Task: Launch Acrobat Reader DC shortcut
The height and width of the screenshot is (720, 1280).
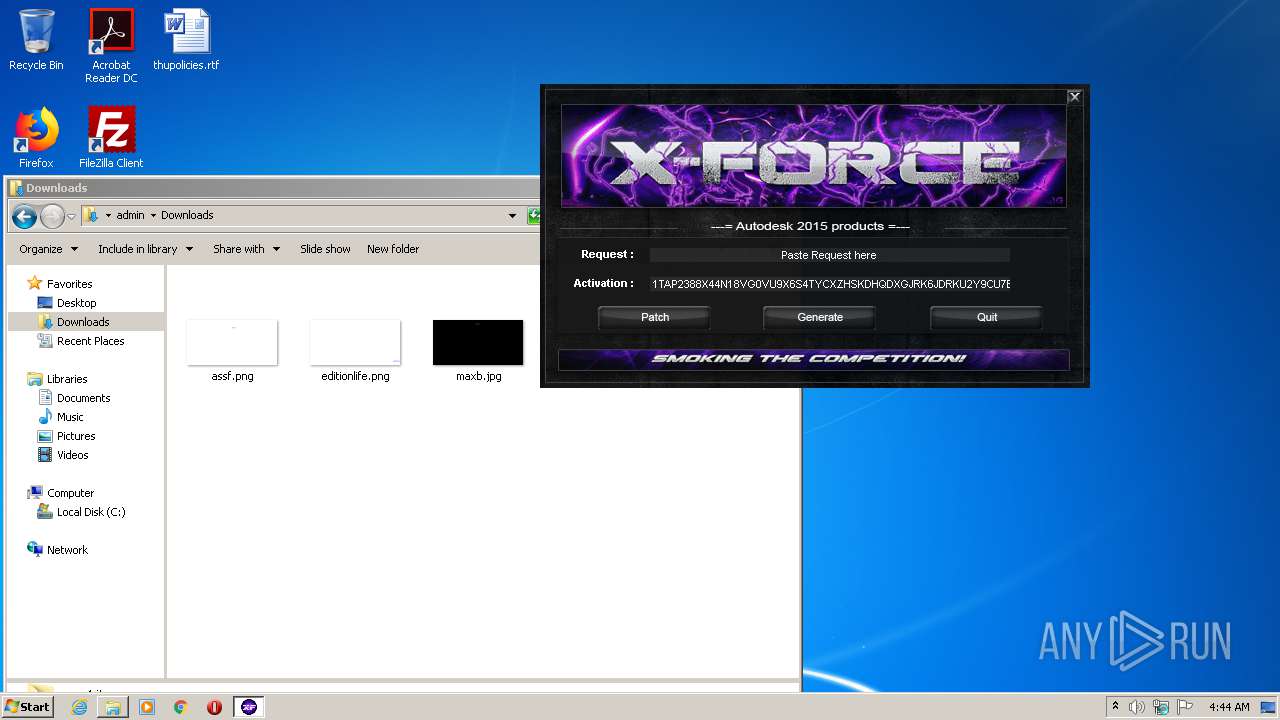Action: pos(111,46)
